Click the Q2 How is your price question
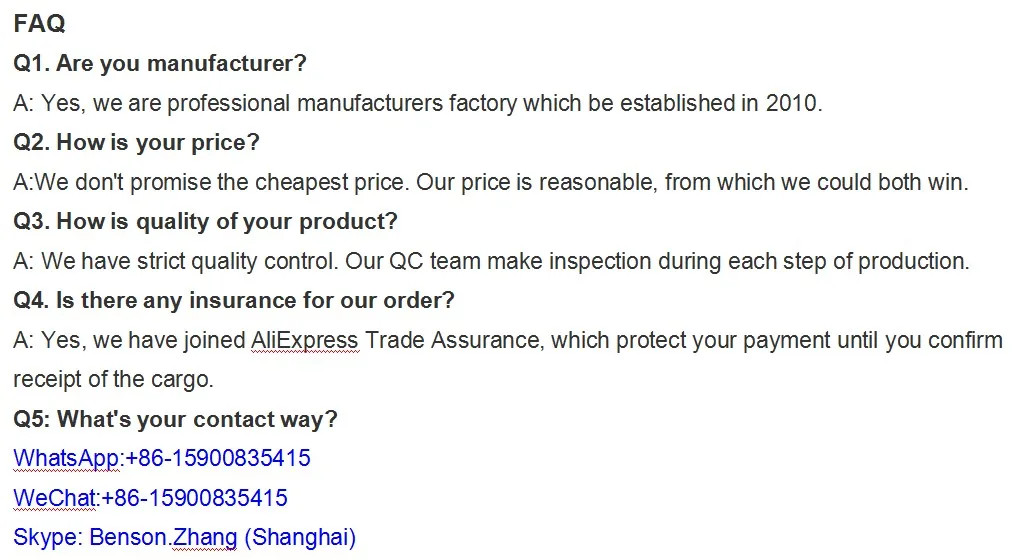Screen dimensions: 1016x560 [x=136, y=143]
